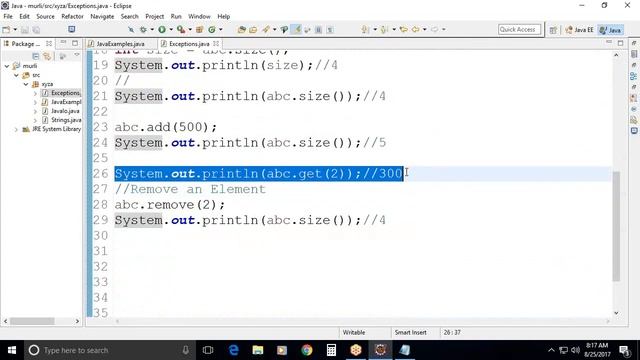
Task: Open the New wizard dropdown arrow
Action: click(15, 29)
